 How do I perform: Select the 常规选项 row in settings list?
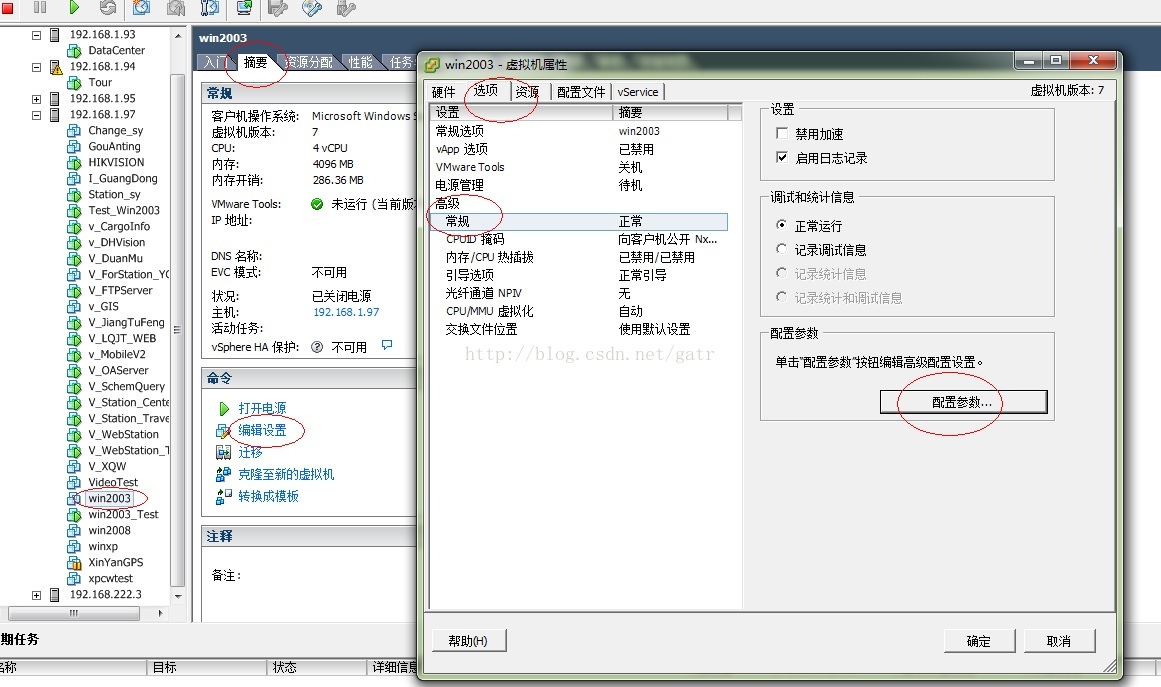tap(578, 131)
